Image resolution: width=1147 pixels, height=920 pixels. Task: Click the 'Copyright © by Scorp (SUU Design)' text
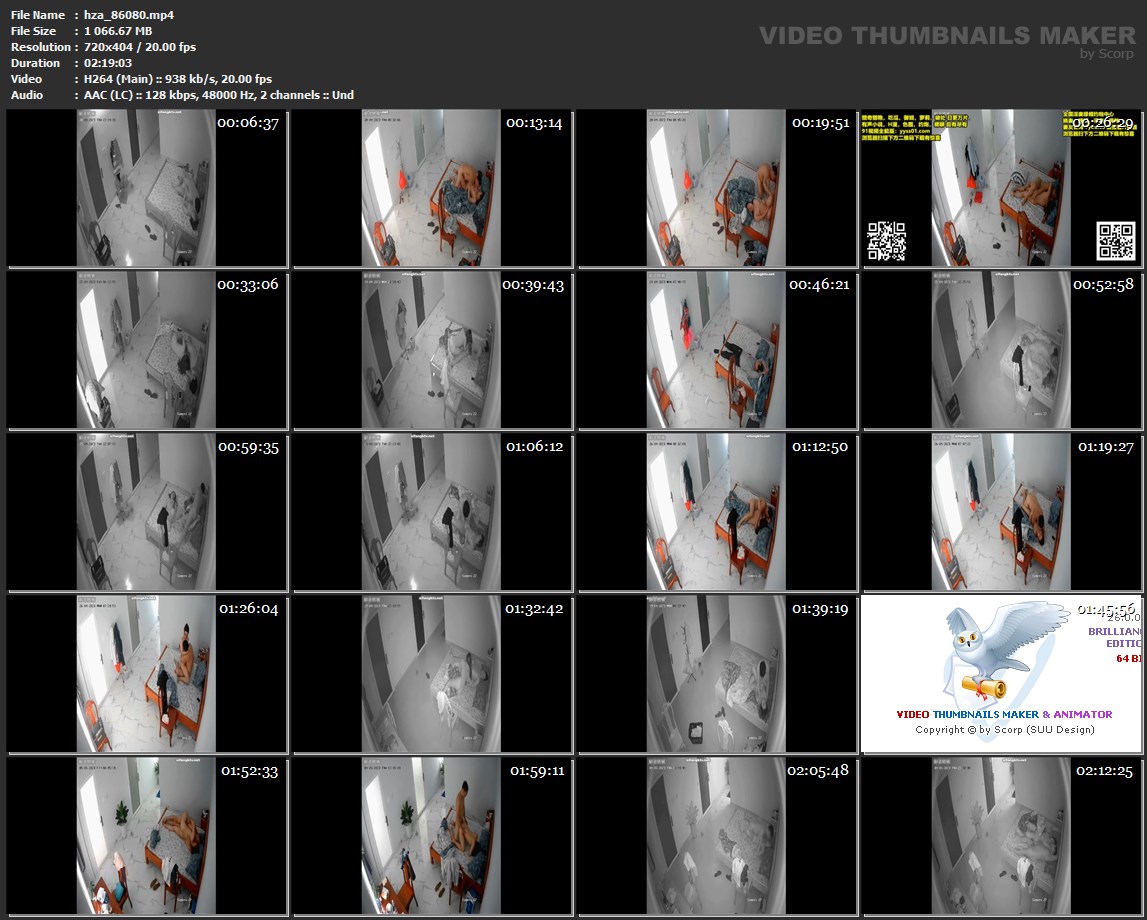(1004, 730)
